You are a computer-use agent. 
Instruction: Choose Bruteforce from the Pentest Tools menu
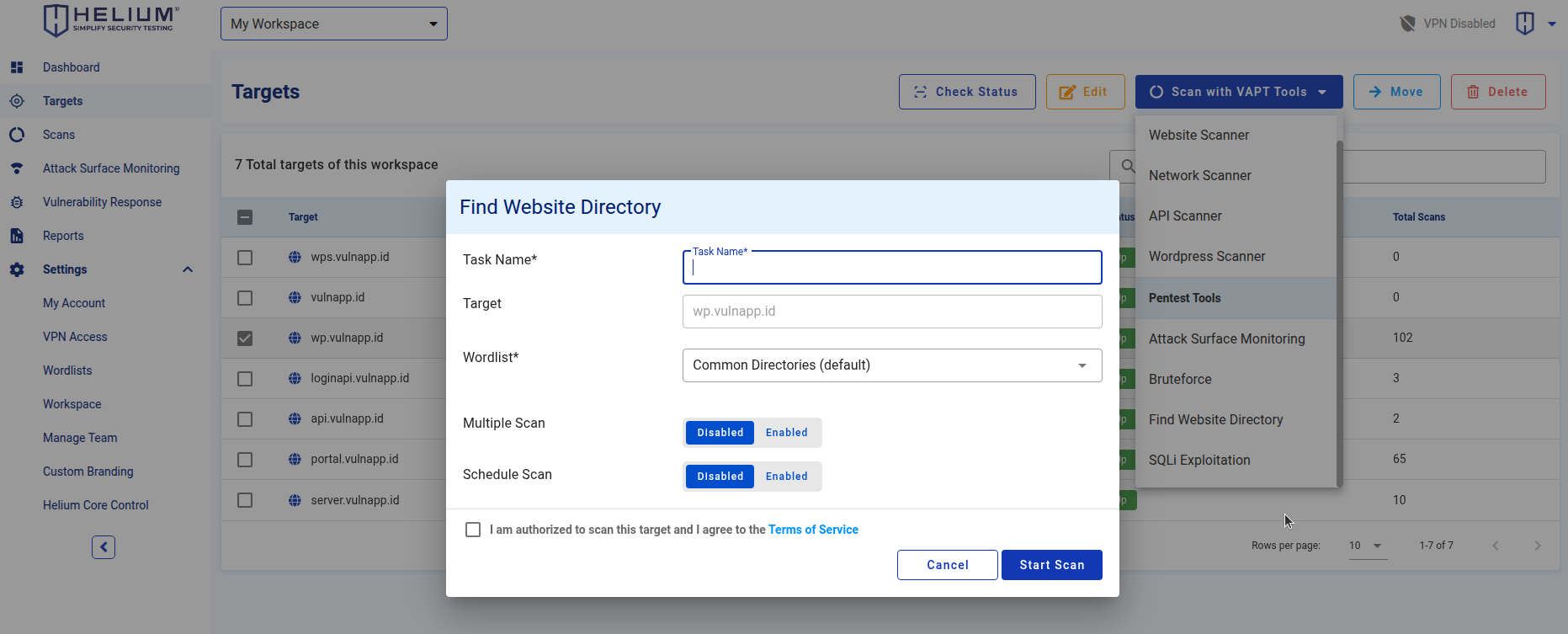[1236, 379]
